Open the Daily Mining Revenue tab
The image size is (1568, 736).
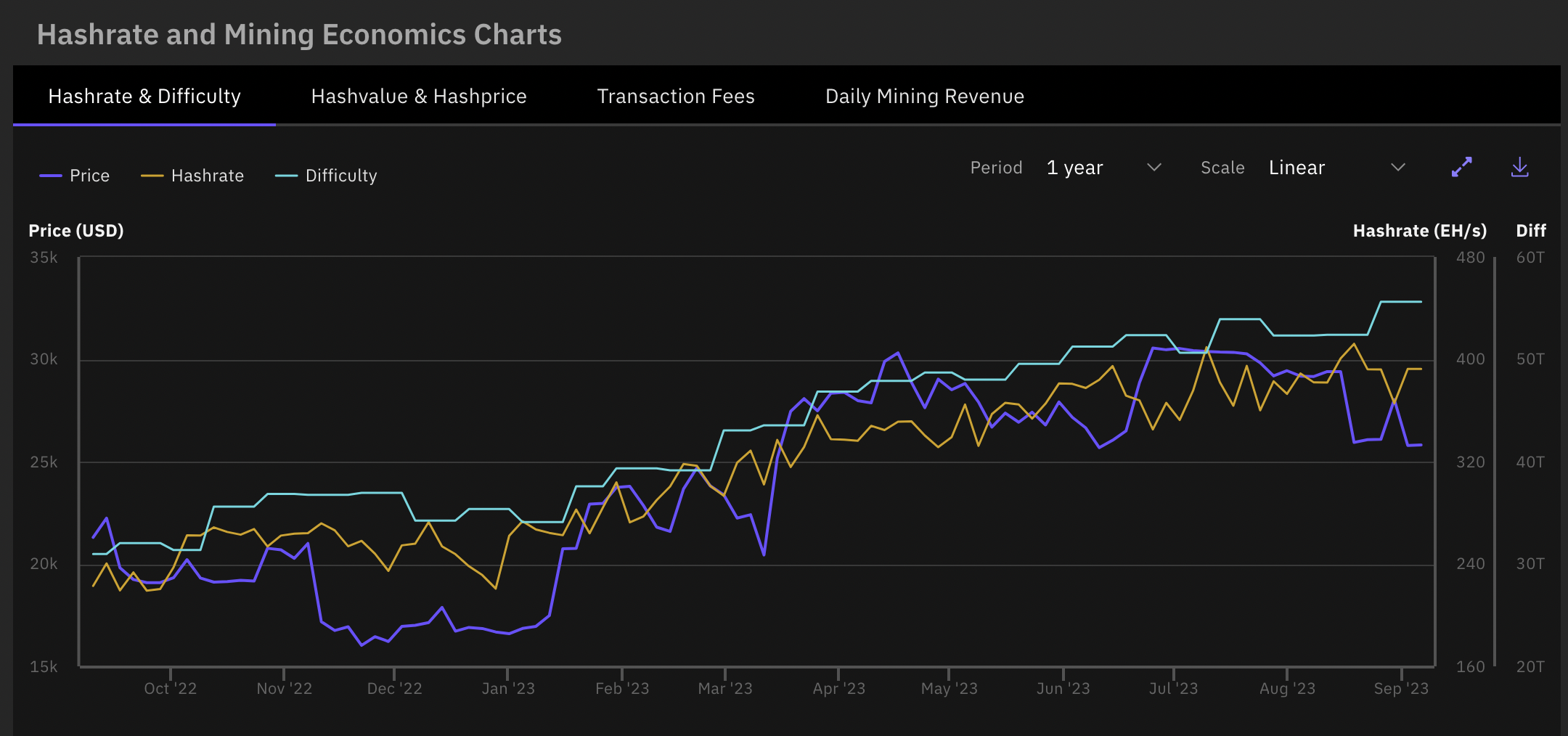pos(925,96)
